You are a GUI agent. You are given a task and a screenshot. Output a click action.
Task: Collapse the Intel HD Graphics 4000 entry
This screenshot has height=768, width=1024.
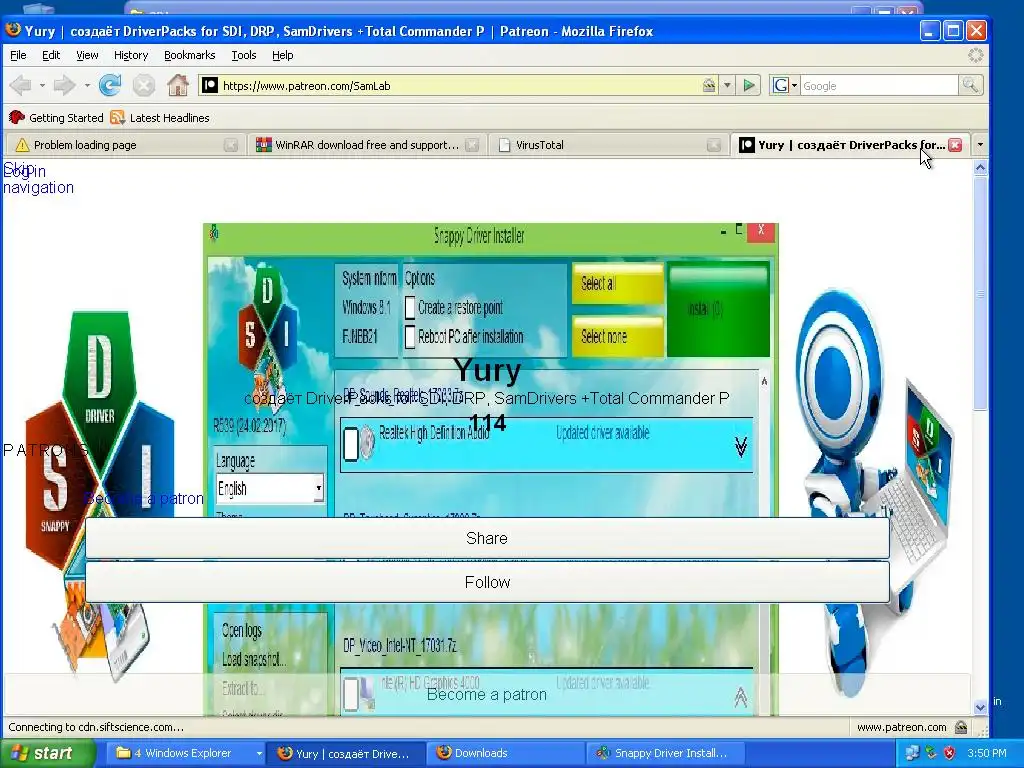[x=740, y=697]
